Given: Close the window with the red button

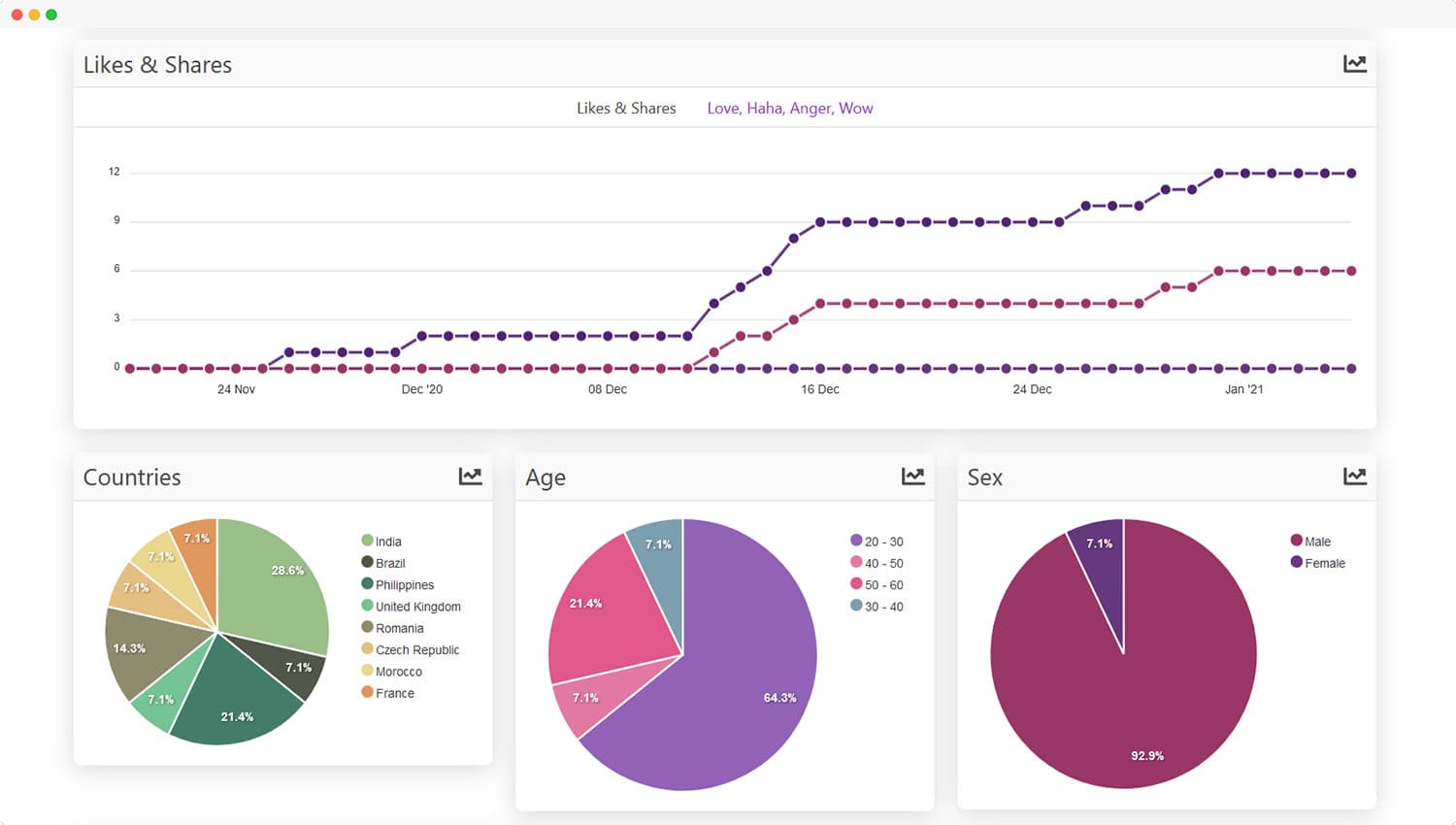Looking at the screenshot, I should click(17, 15).
